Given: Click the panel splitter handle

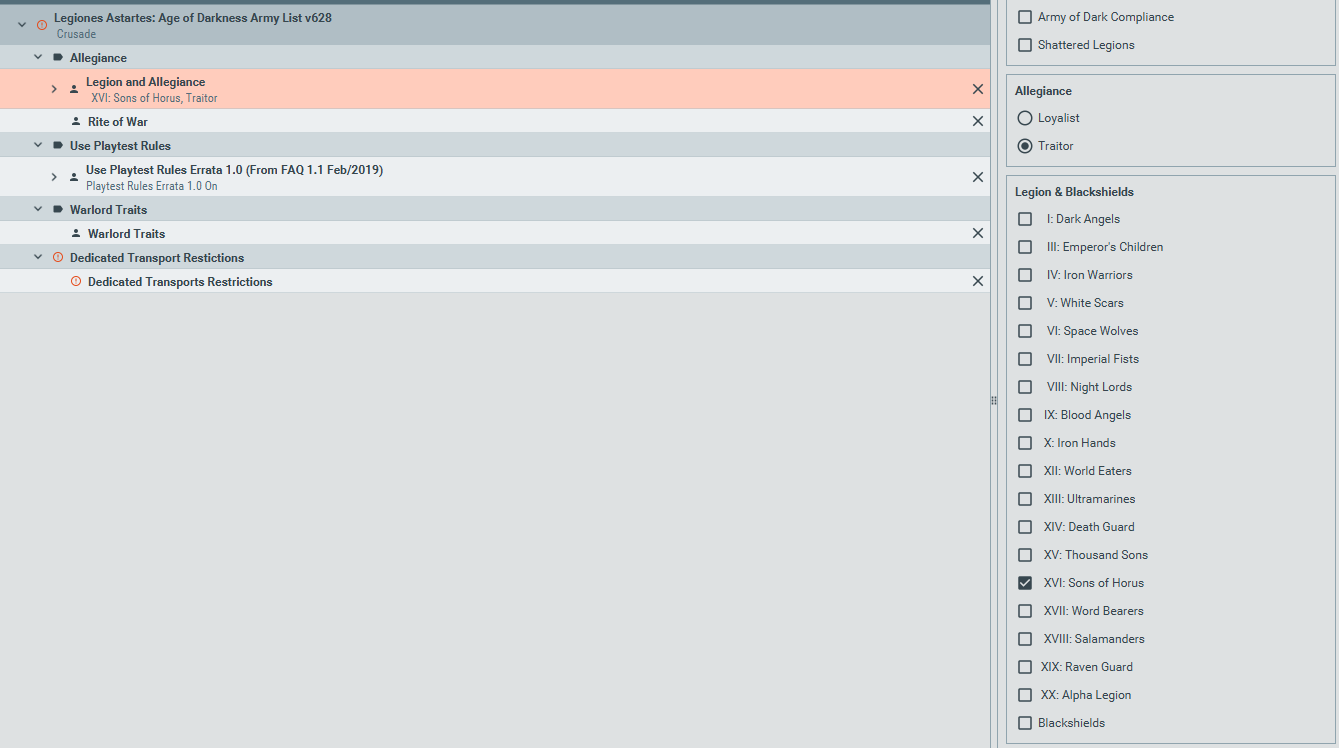Looking at the screenshot, I should (x=994, y=400).
